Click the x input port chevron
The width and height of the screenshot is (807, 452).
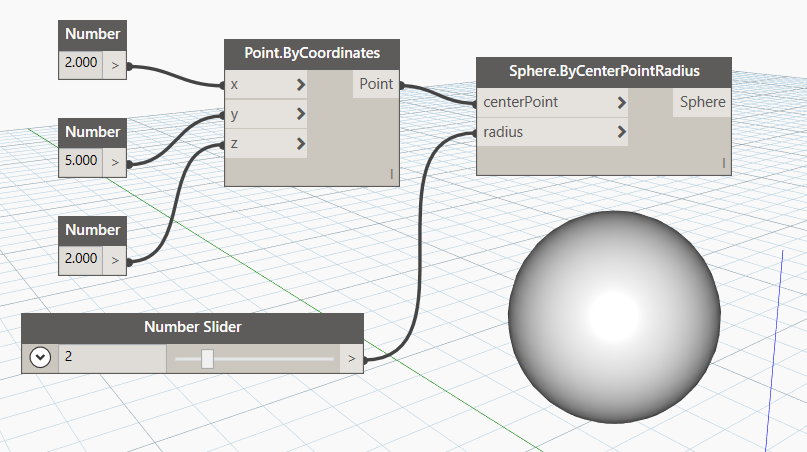pos(301,84)
